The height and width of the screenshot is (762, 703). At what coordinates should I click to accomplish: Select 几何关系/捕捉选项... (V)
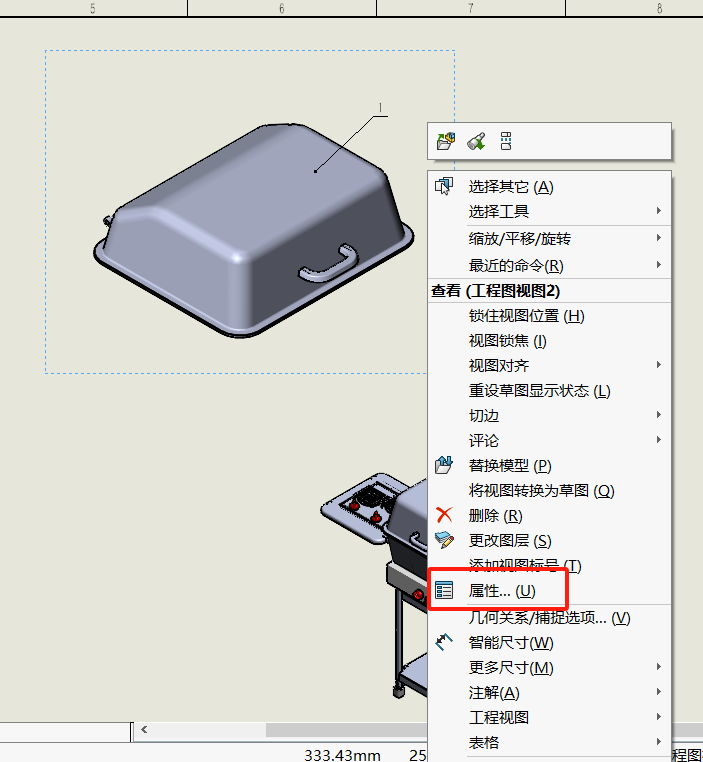549,618
